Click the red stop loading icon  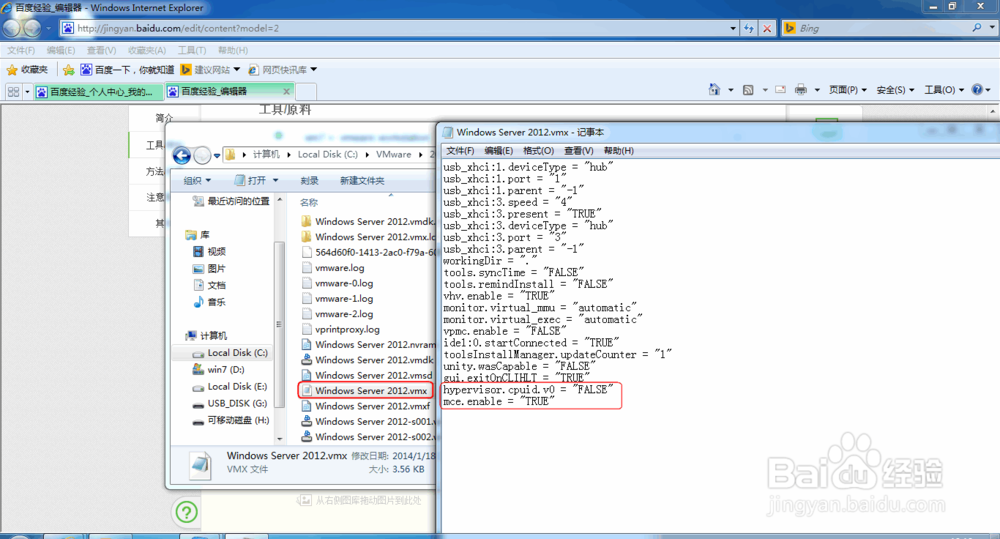[767, 28]
